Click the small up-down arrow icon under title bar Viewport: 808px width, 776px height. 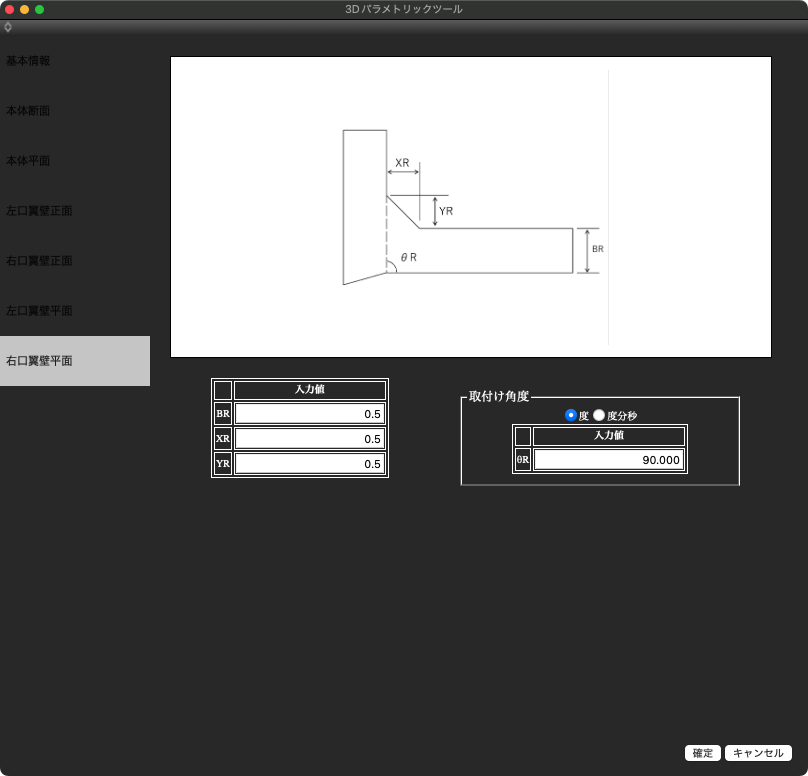click(8, 27)
